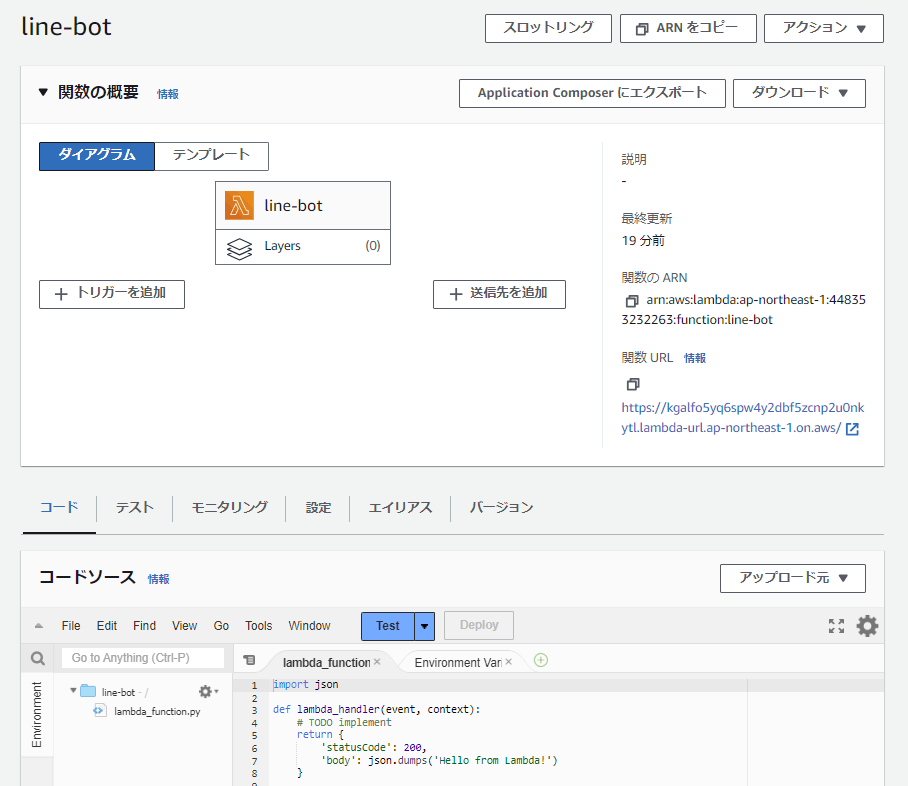The width and height of the screenshot is (908, 786).
Task: Open the File menu in editor
Action: tap(71, 626)
